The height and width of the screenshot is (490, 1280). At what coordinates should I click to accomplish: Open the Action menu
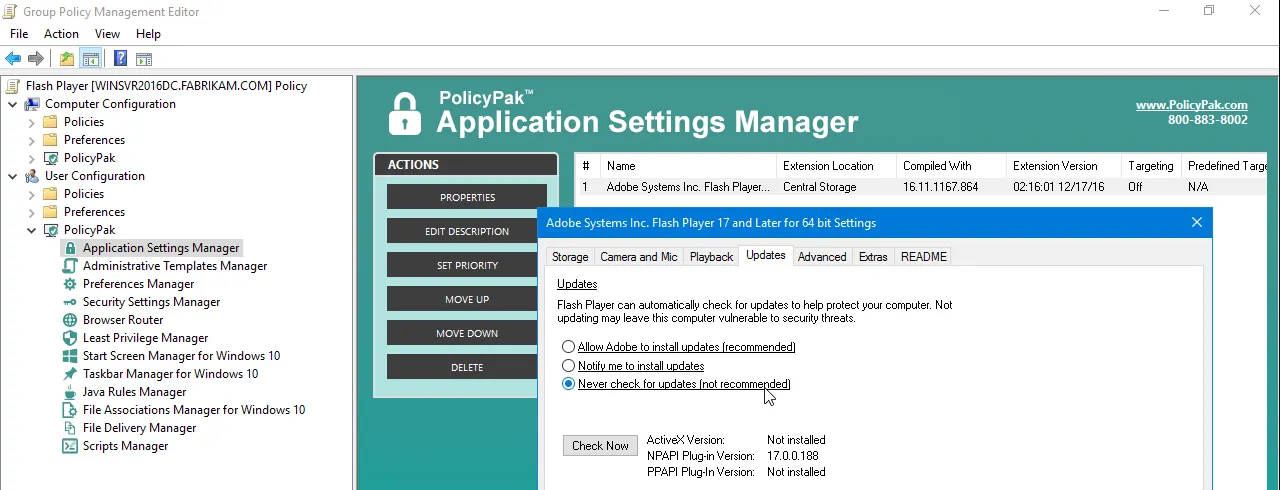[x=61, y=34]
